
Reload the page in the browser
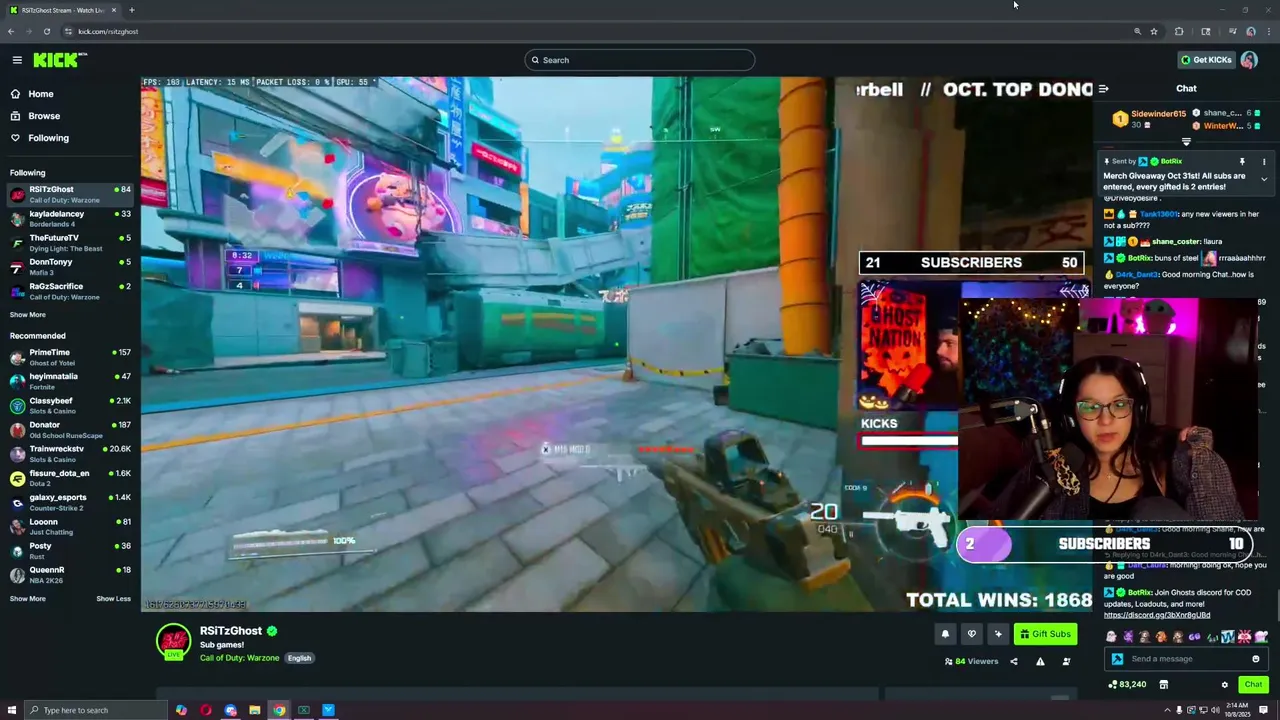click(x=46, y=31)
